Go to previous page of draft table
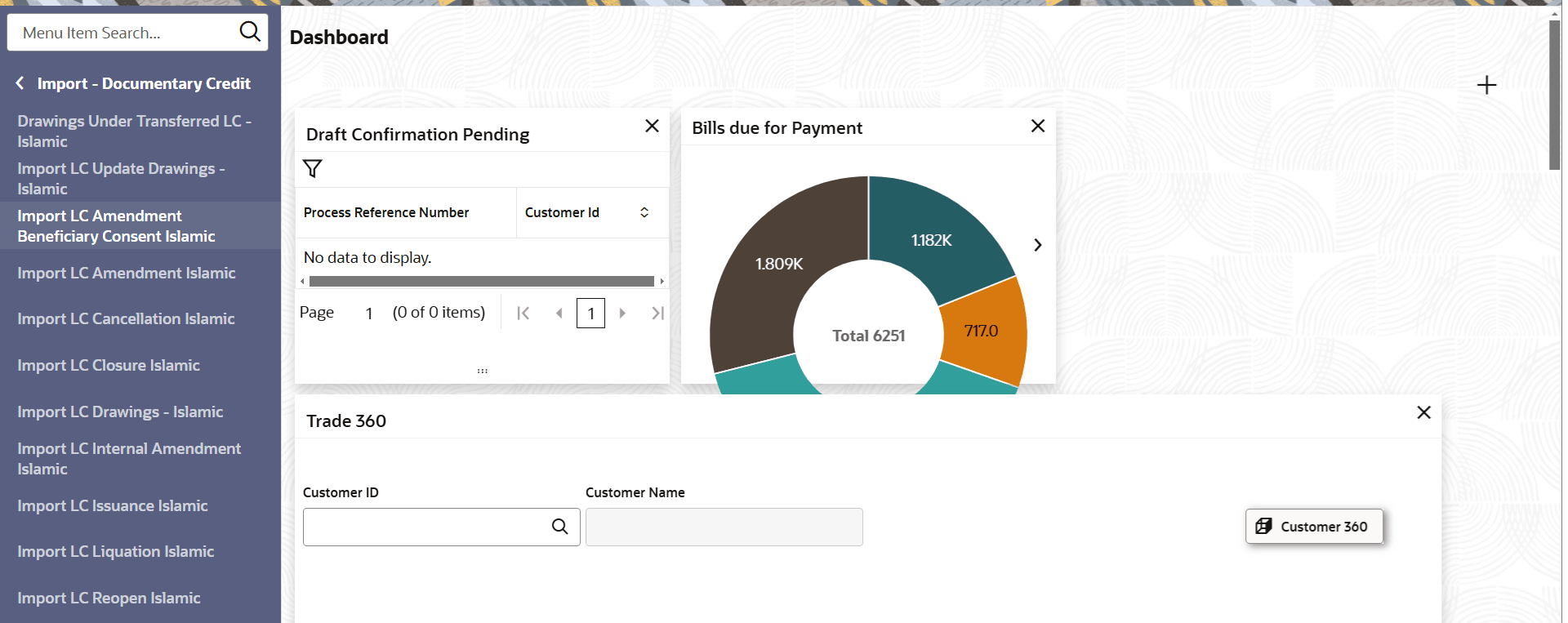The image size is (1568, 623). (x=559, y=313)
